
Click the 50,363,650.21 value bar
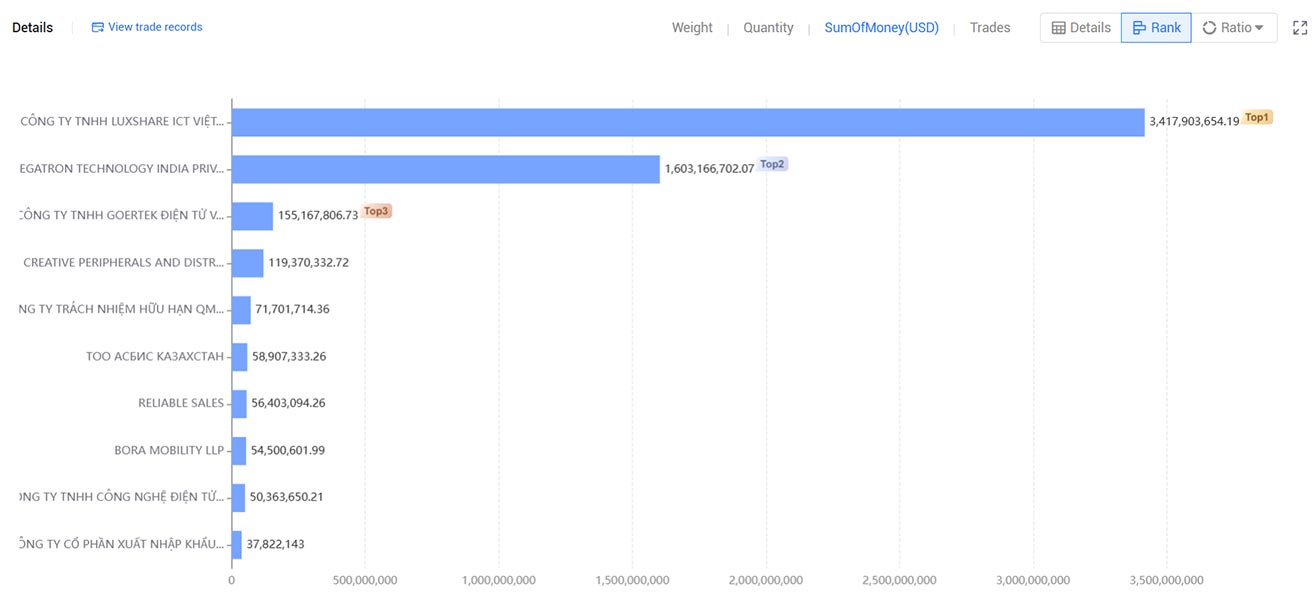(x=238, y=498)
